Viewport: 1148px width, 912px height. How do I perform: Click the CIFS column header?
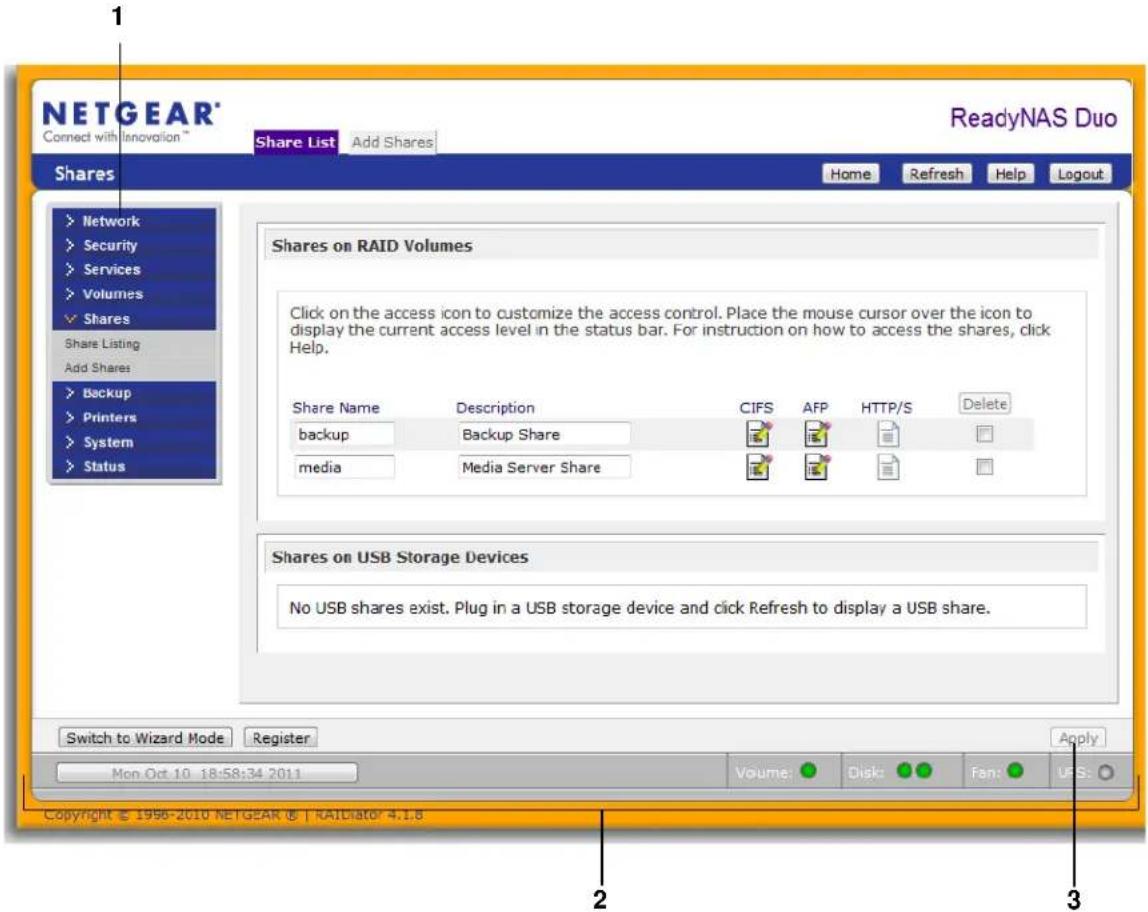(x=756, y=408)
